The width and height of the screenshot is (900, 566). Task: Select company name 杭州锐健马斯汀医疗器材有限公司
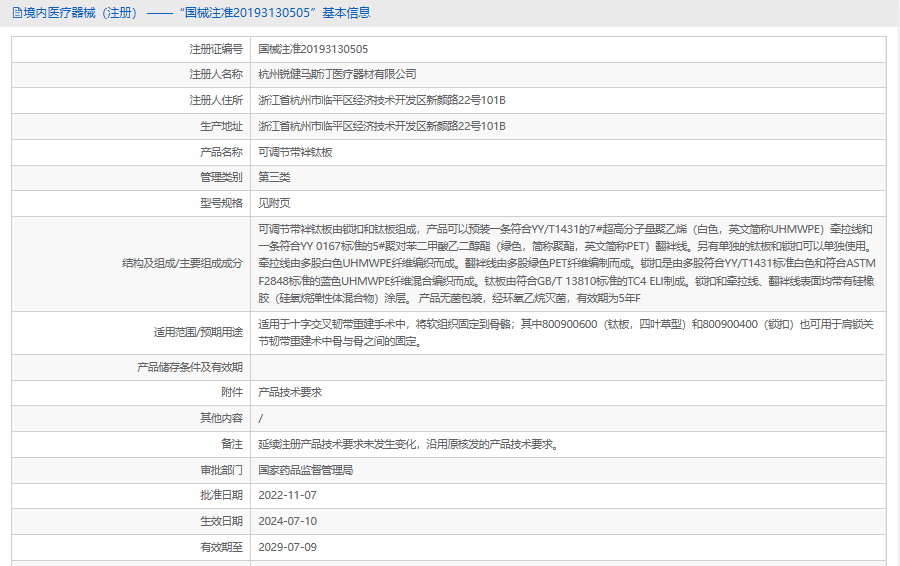337,75
